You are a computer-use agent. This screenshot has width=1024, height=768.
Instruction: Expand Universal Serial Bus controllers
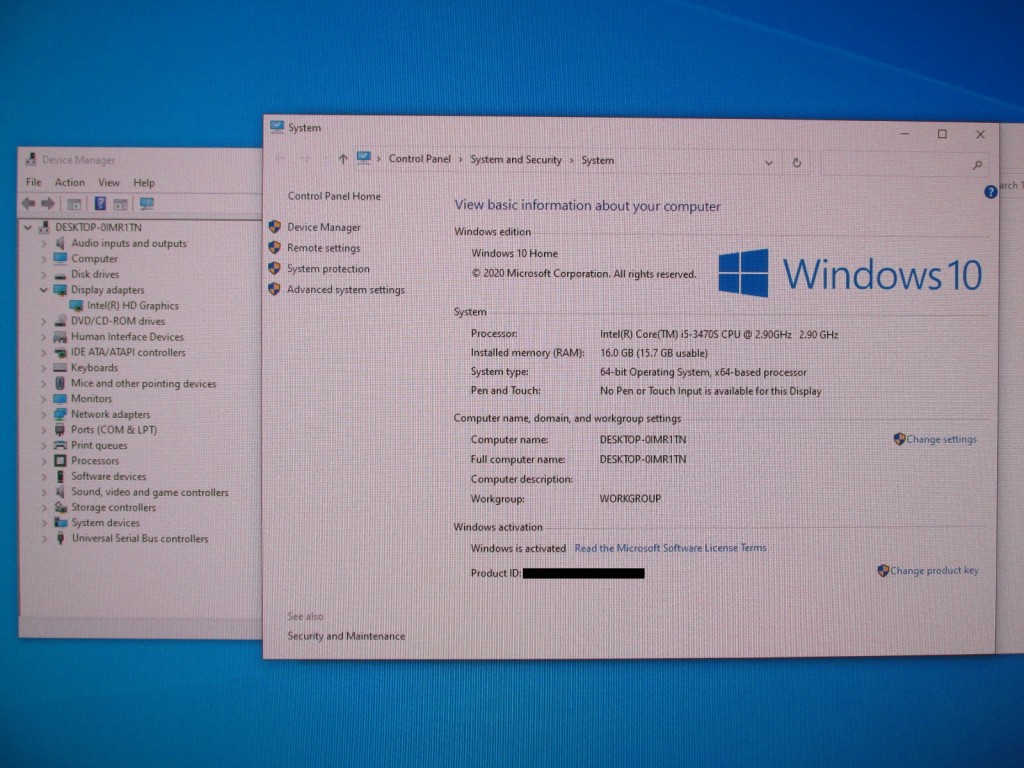click(44, 539)
